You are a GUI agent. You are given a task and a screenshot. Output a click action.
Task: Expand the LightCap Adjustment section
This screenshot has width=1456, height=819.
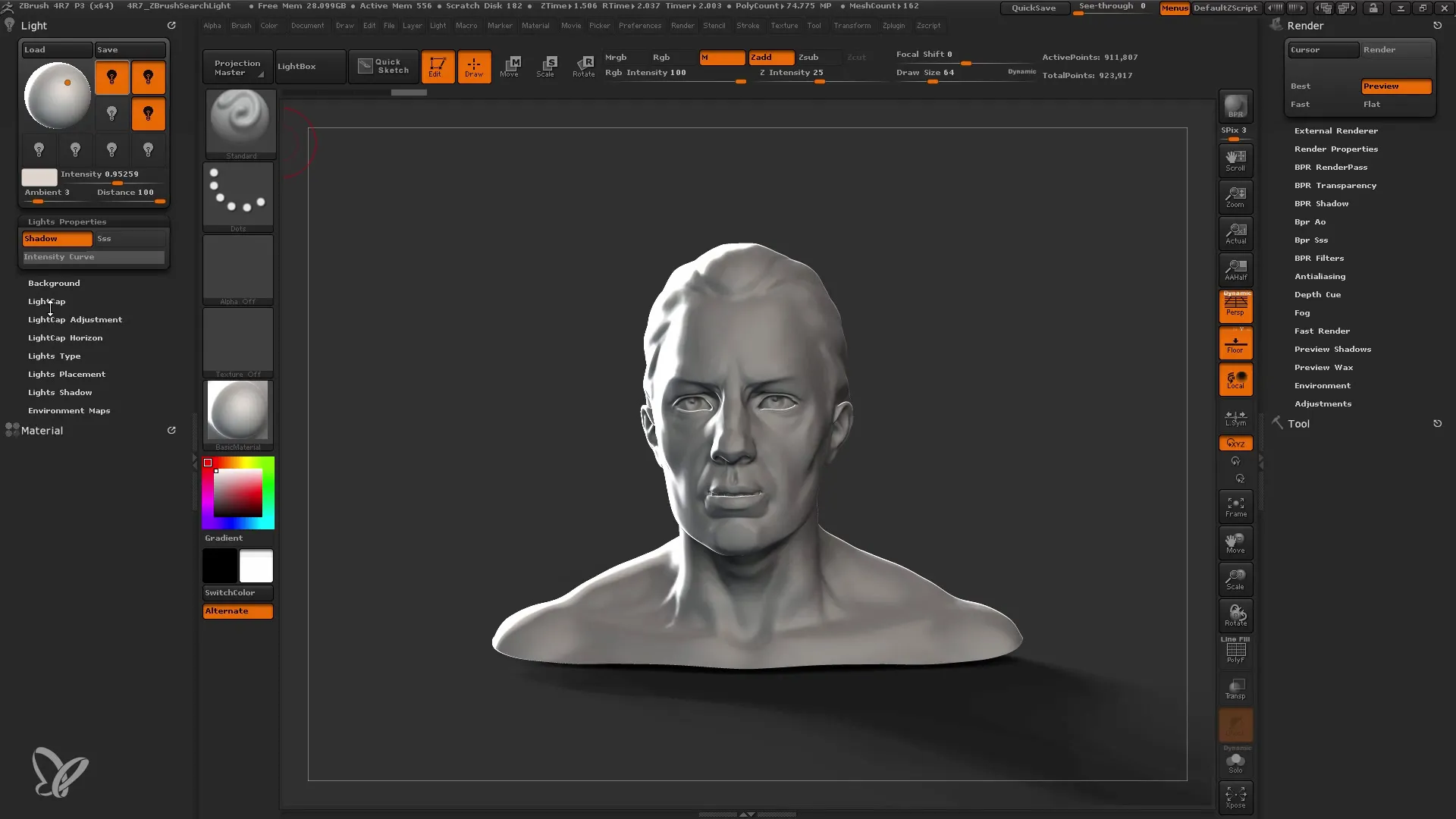click(75, 319)
